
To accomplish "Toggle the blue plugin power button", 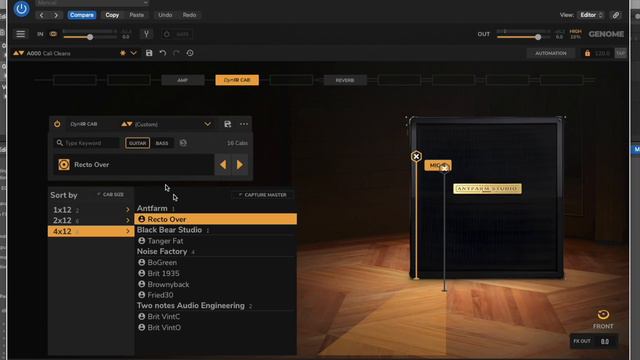I will pyautogui.click(x=21, y=9).
